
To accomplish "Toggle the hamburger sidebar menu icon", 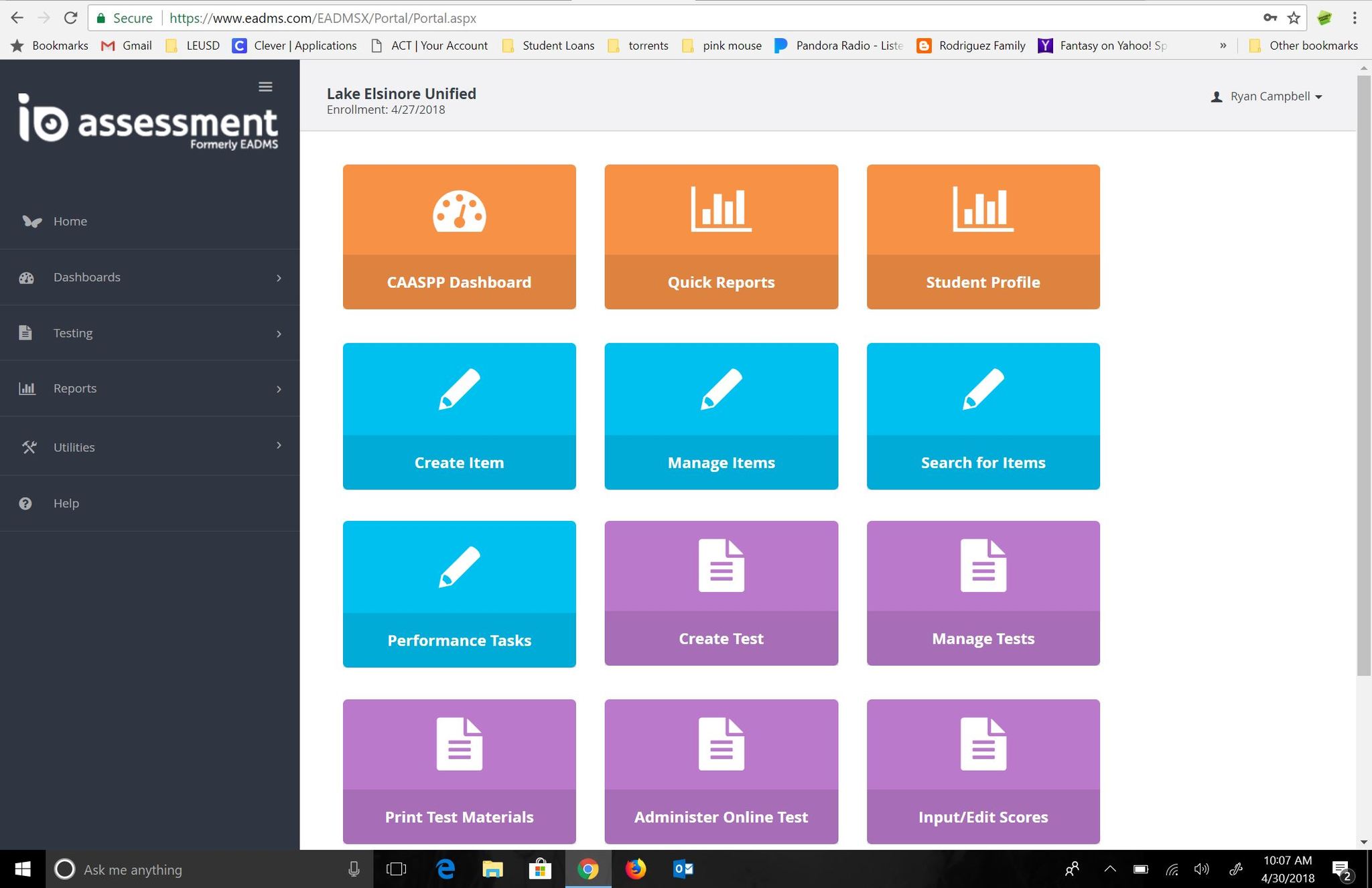I will click(265, 87).
